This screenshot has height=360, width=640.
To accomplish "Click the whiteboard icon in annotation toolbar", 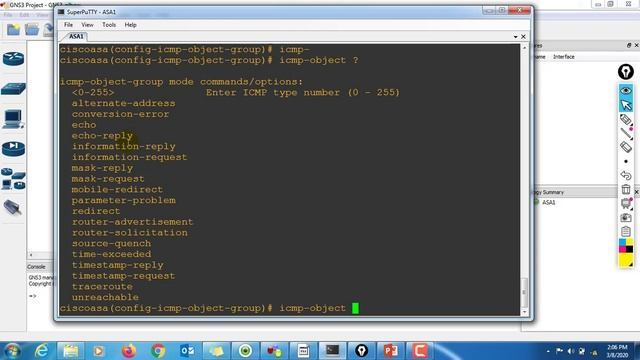I will [x=626, y=203].
